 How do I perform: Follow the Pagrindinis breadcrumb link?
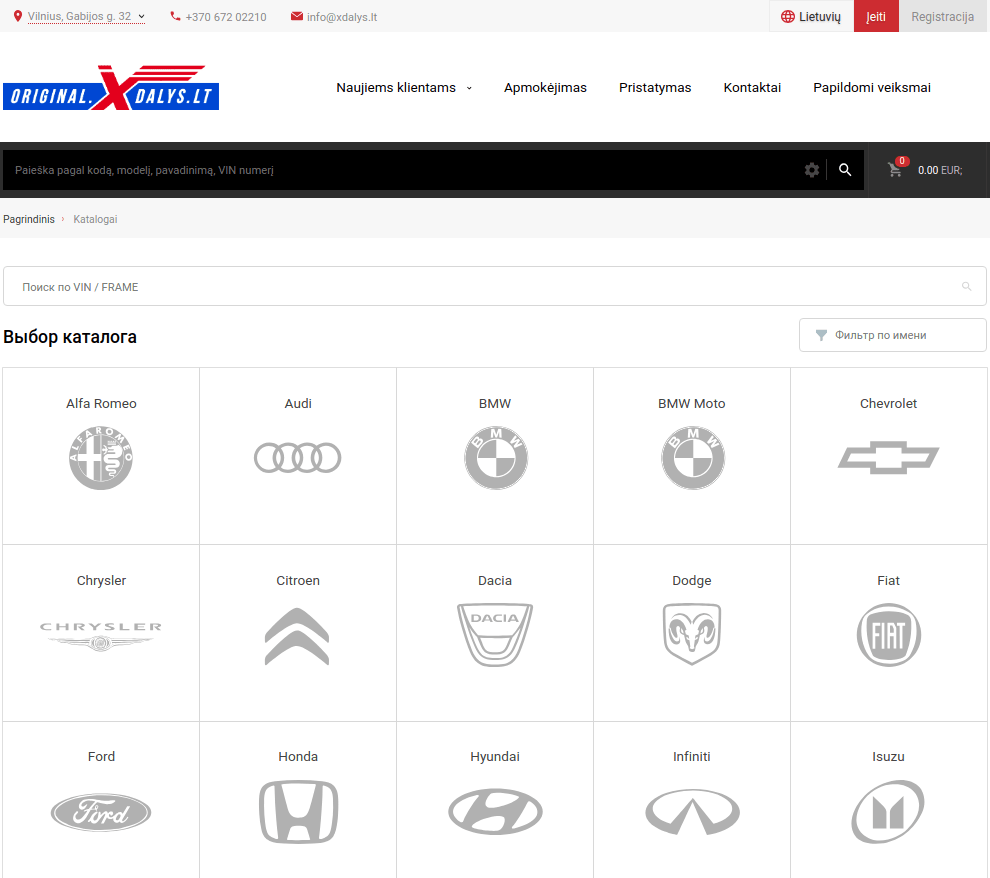click(x=29, y=219)
